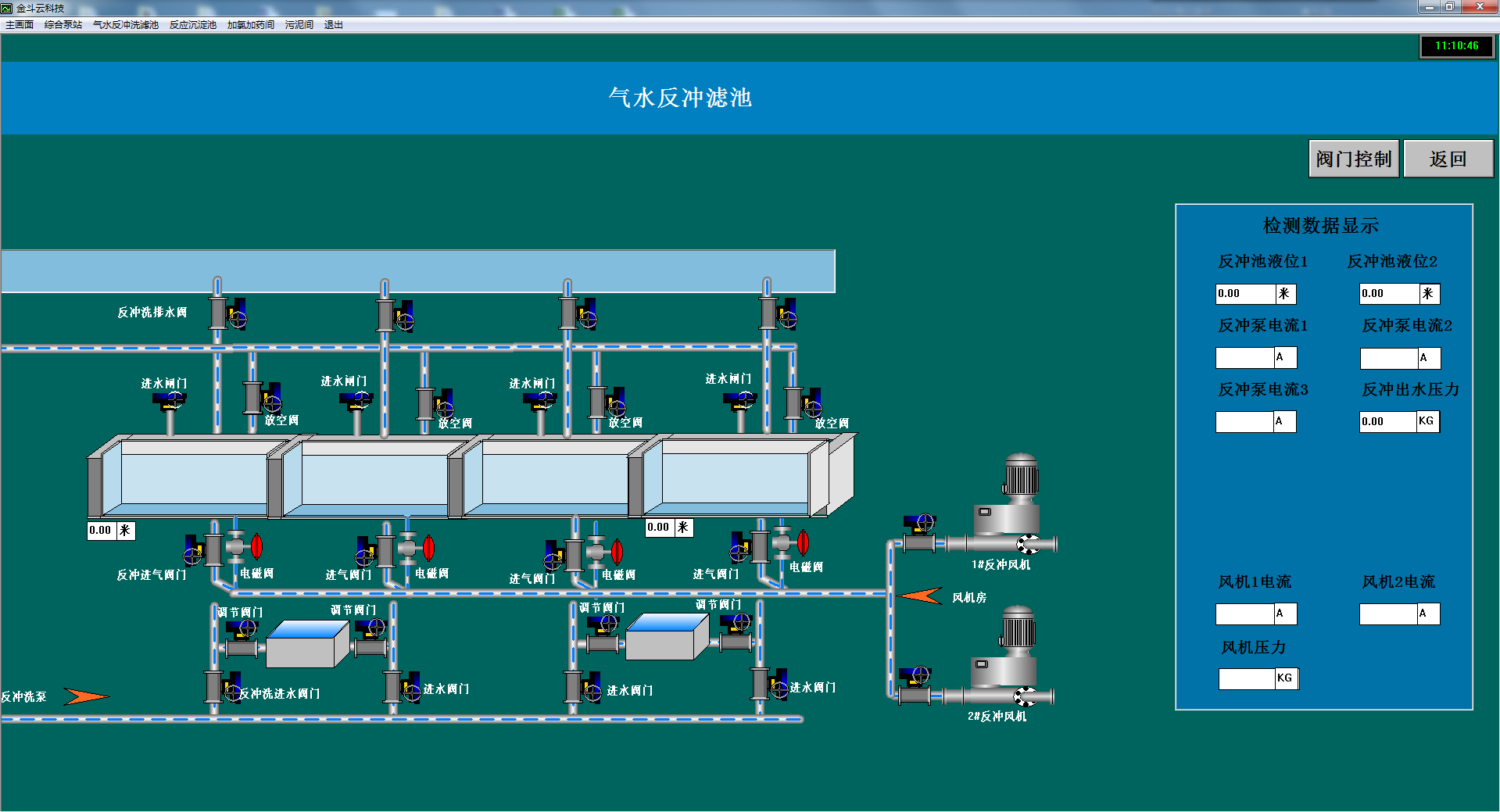
Task: Select the valve on the 1#反冲风机 inlet pipe
Action: [x=919, y=533]
